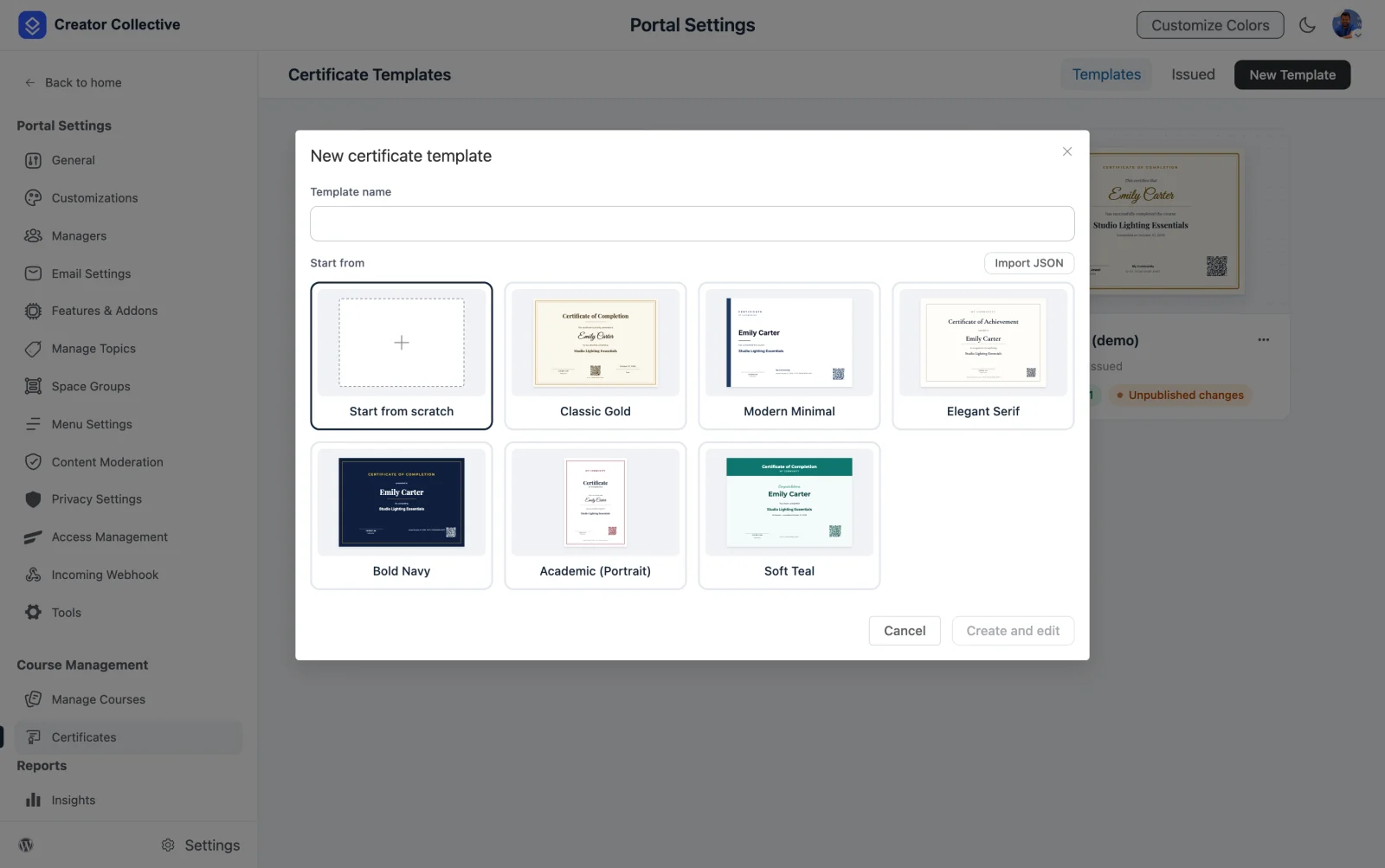Click the Menu Settings lines icon
This screenshot has height=868, width=1385.
click(33, 424)
